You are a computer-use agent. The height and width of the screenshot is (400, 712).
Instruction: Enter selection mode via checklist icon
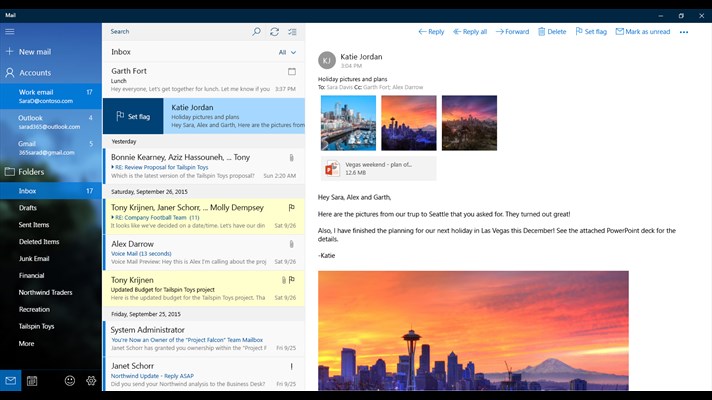292,31
